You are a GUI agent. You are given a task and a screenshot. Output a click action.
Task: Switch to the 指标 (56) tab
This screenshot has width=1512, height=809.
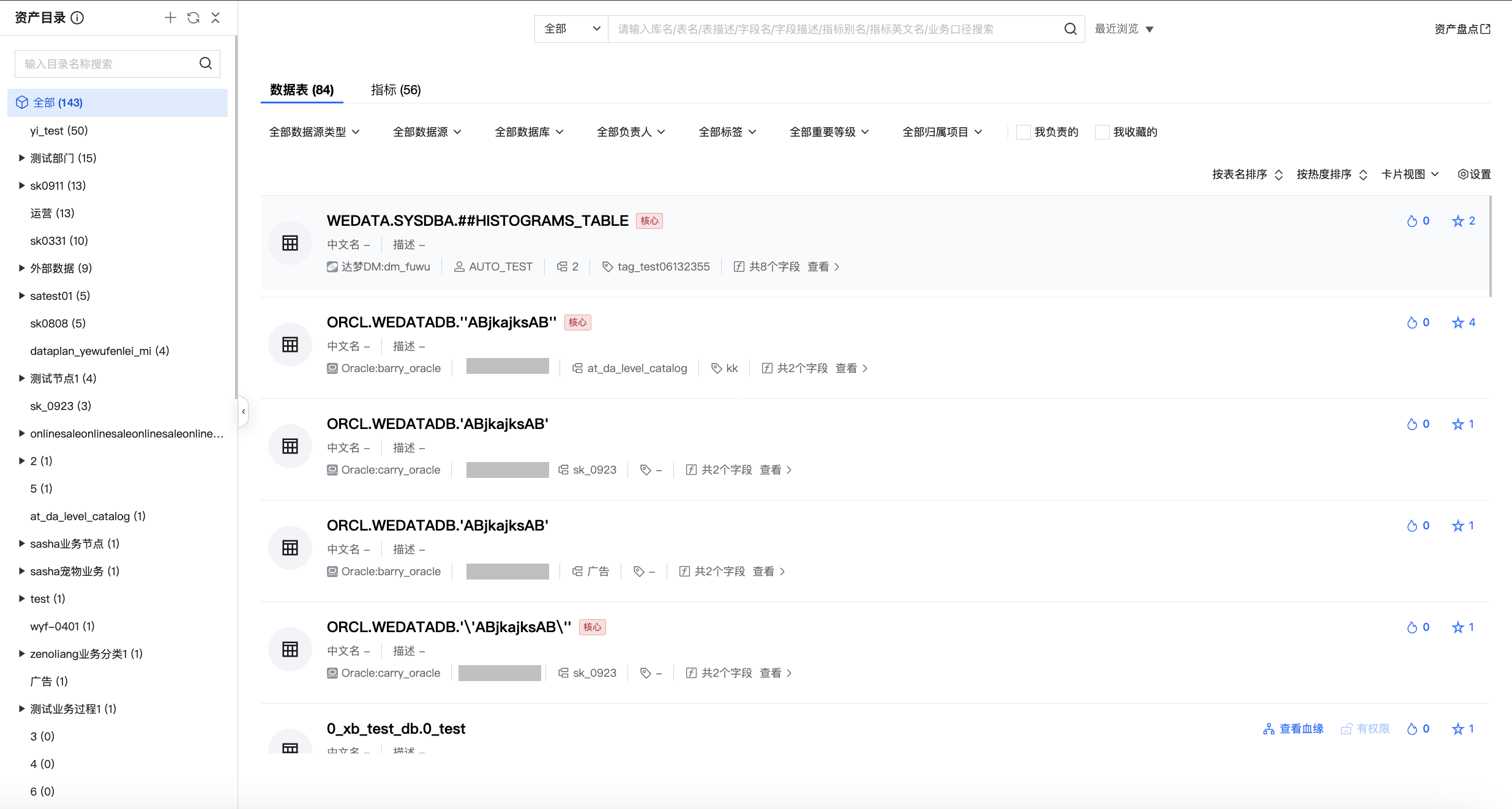tap(395, 90)
